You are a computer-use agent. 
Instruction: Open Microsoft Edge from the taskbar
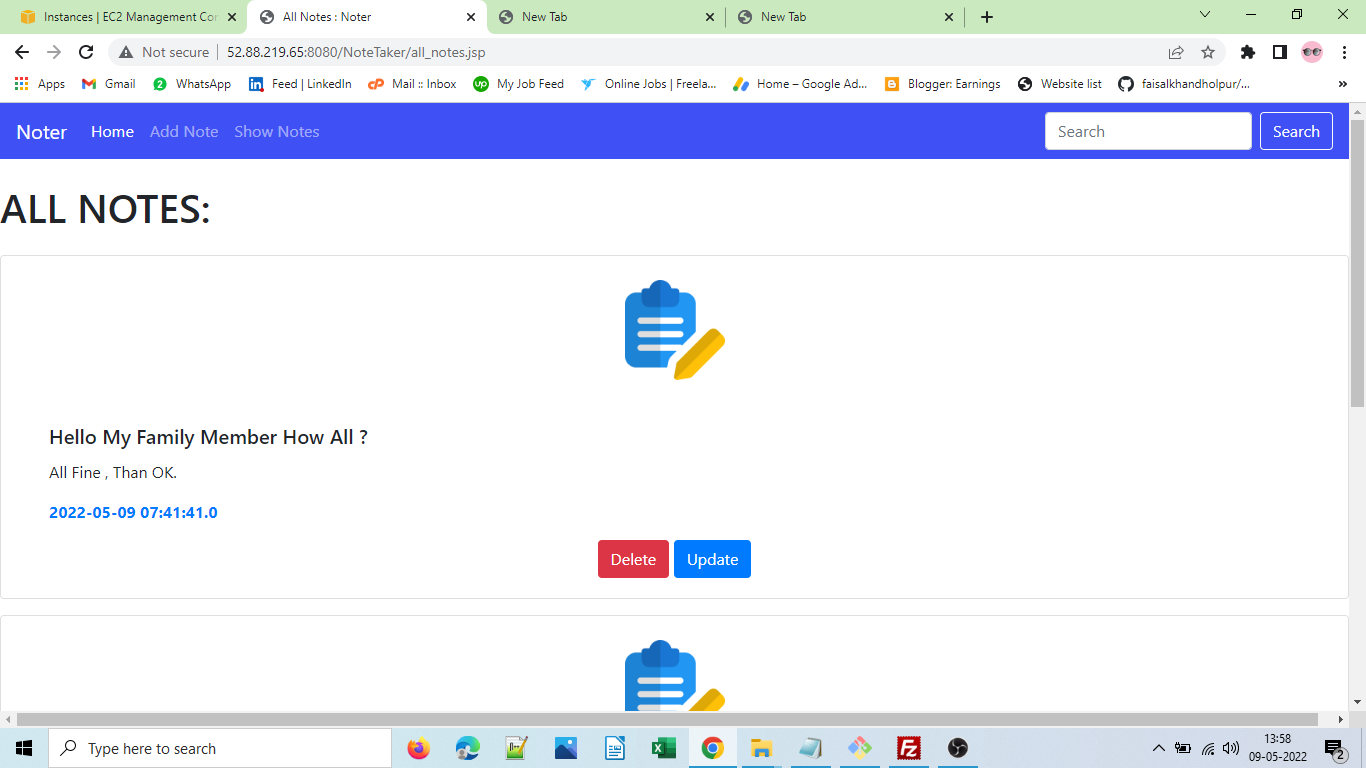[468, 748]
